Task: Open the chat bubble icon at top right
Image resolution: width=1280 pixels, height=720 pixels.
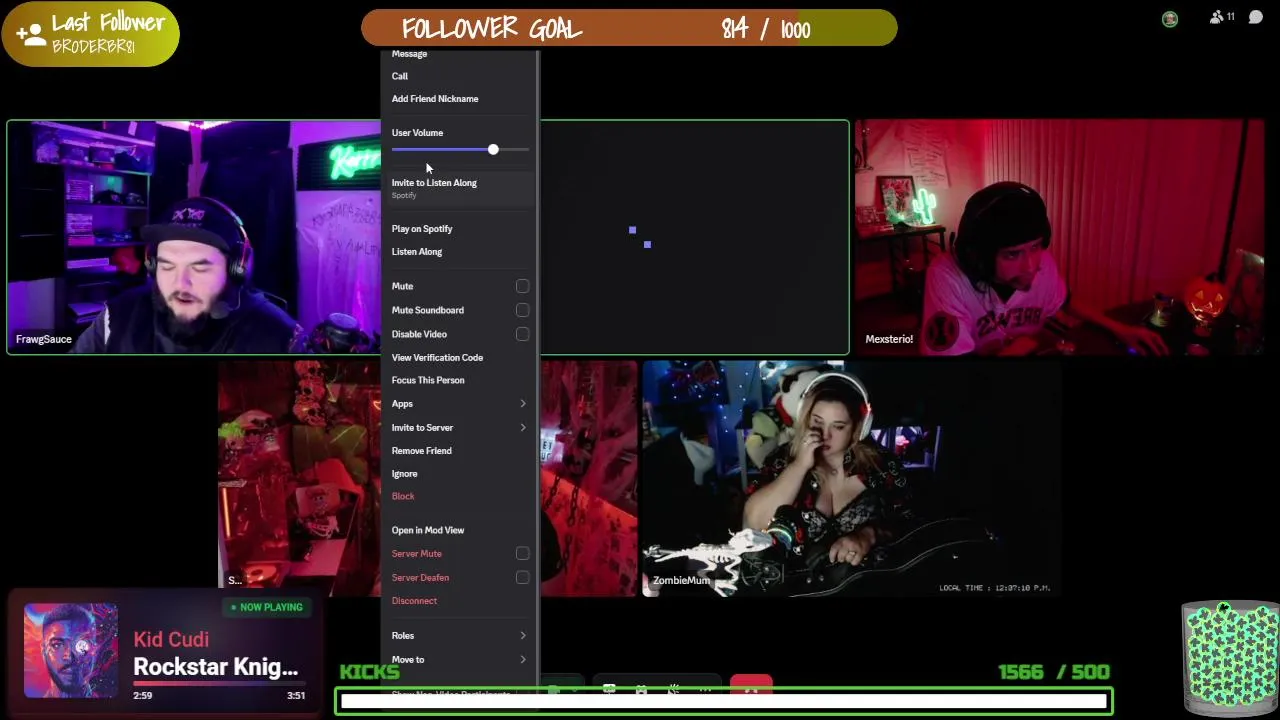Action: point(1256,17)
